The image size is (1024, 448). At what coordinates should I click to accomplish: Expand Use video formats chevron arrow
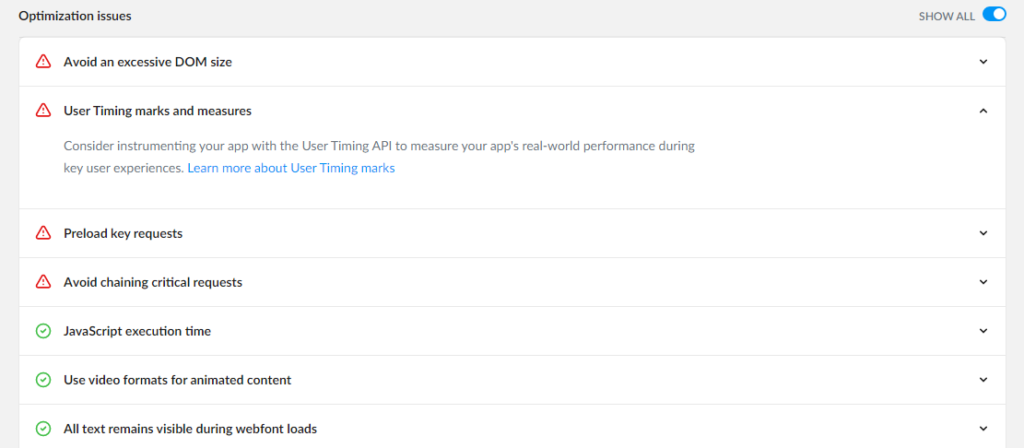tap(984, 380)
